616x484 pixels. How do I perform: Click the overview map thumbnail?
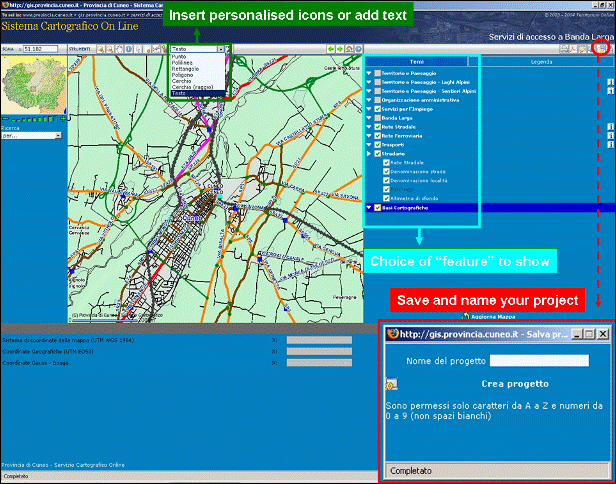click(x=34, y=84)
